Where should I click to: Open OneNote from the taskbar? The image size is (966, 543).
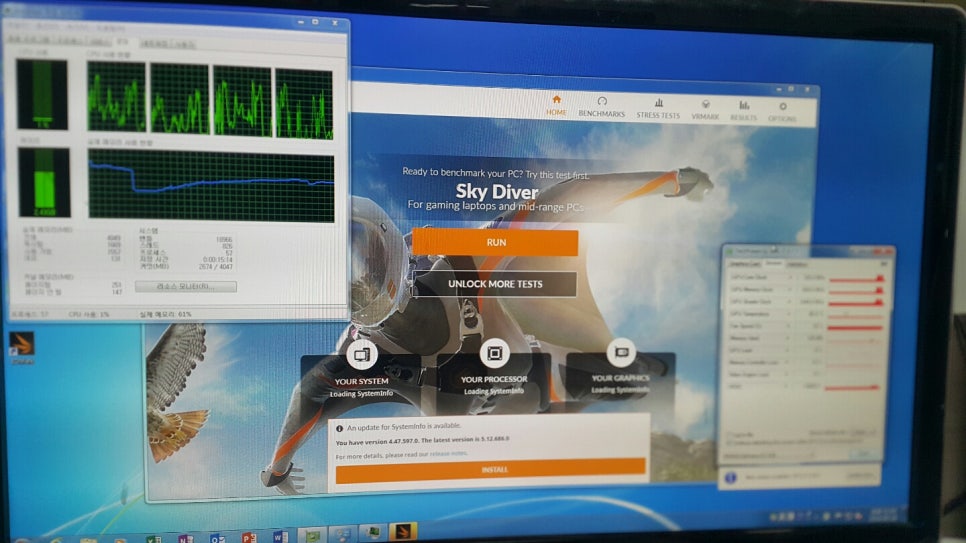pos(185,538)
